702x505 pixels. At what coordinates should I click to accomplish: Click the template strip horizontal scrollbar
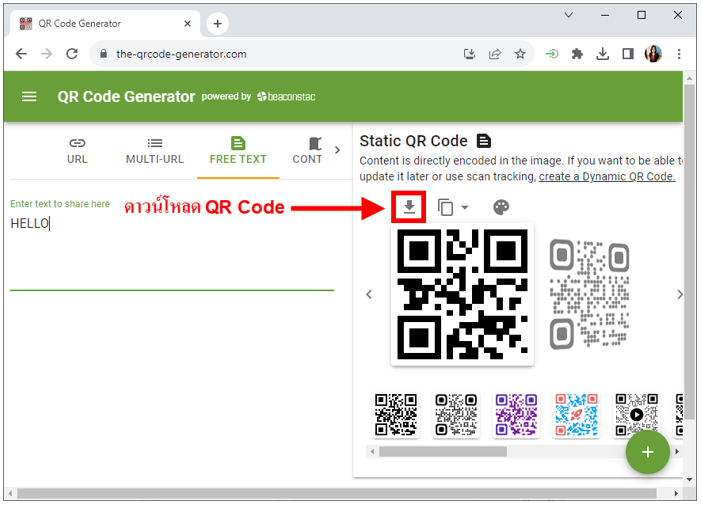[443, 452]
